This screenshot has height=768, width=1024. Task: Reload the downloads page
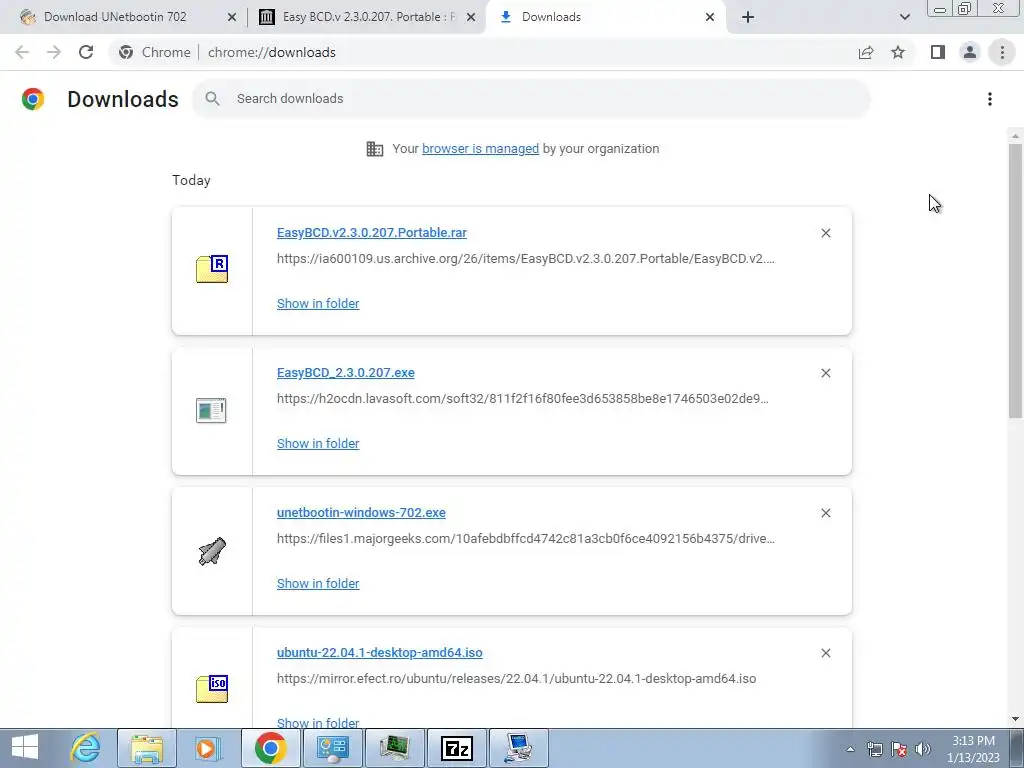[86, 52]
